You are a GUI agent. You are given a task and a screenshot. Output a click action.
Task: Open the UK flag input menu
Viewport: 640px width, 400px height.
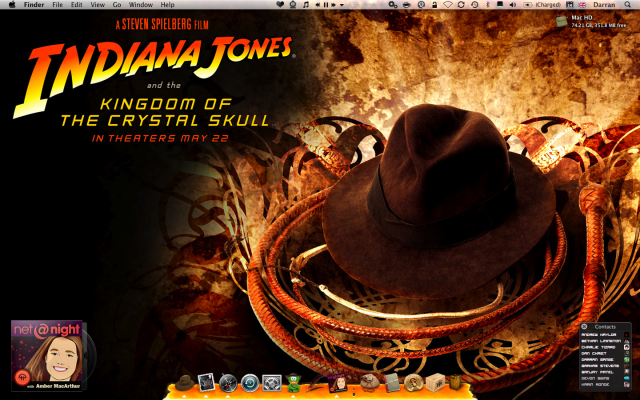tap(582, 5)
